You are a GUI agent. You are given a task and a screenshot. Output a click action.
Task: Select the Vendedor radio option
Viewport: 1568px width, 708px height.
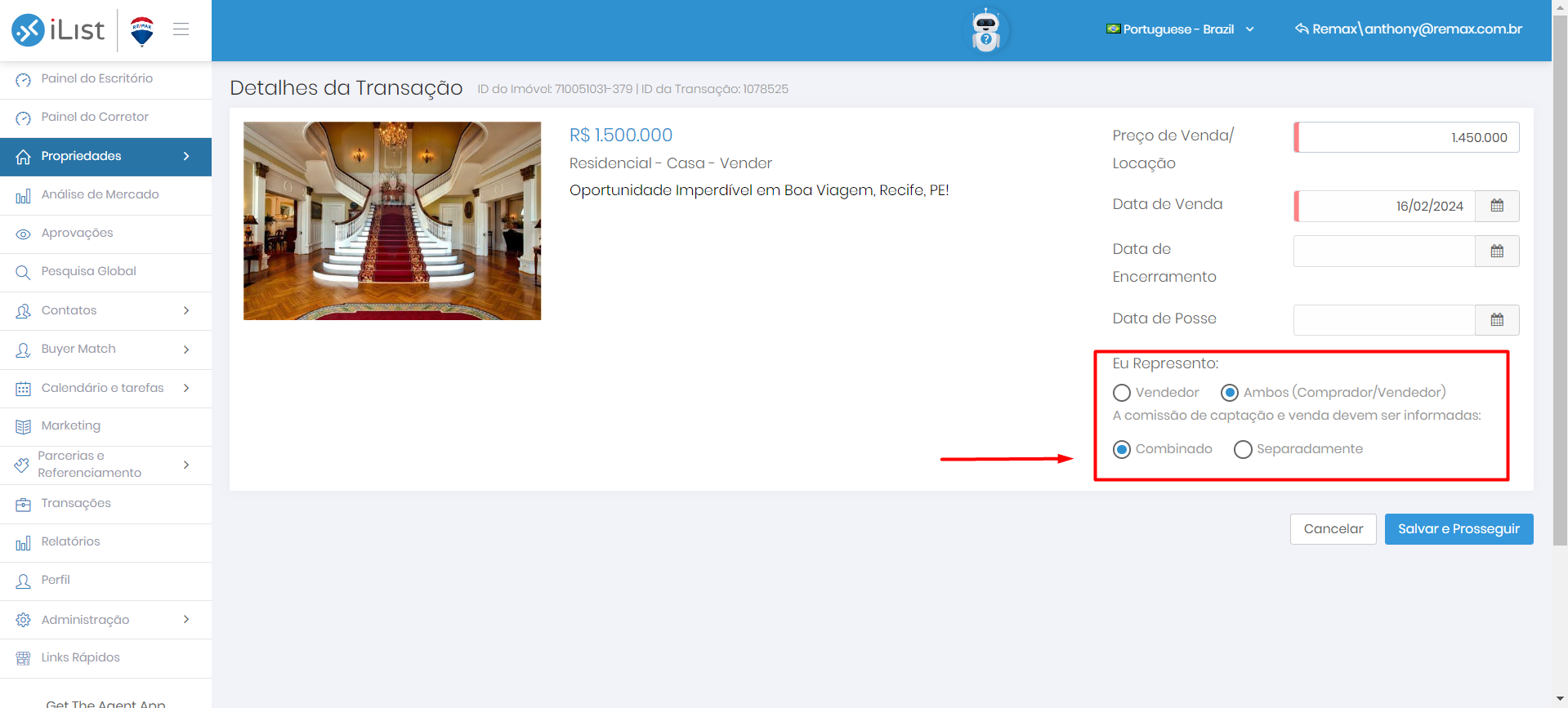pos(1122,393)
